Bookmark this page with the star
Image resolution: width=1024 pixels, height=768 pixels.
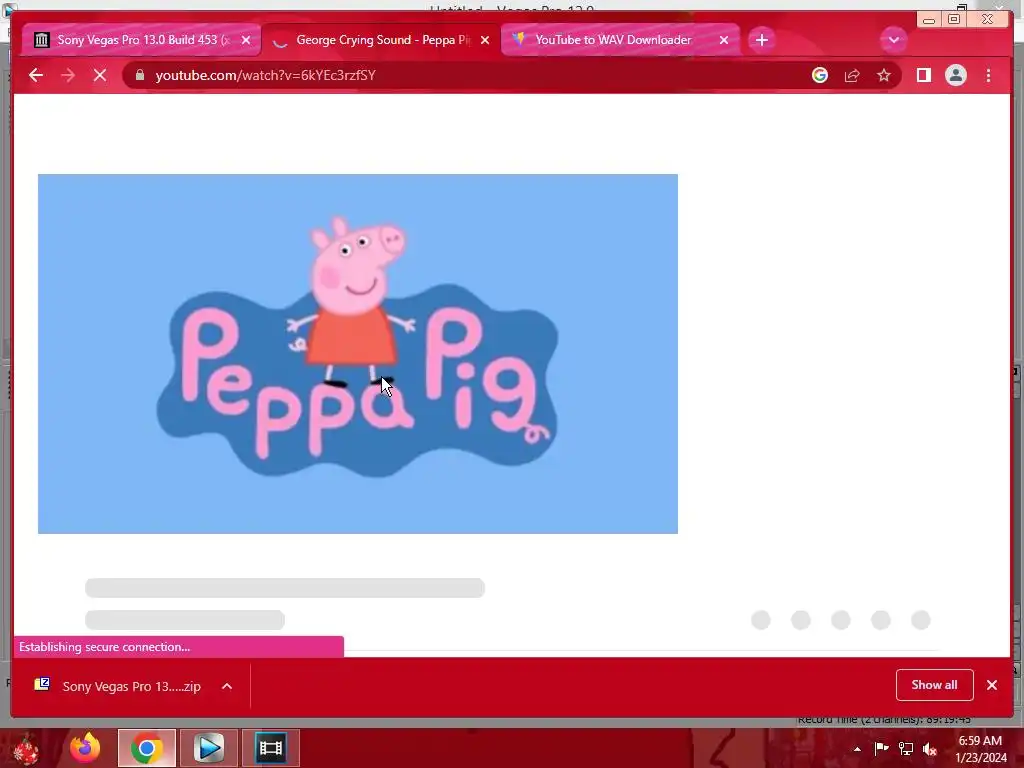coord(884,75)
